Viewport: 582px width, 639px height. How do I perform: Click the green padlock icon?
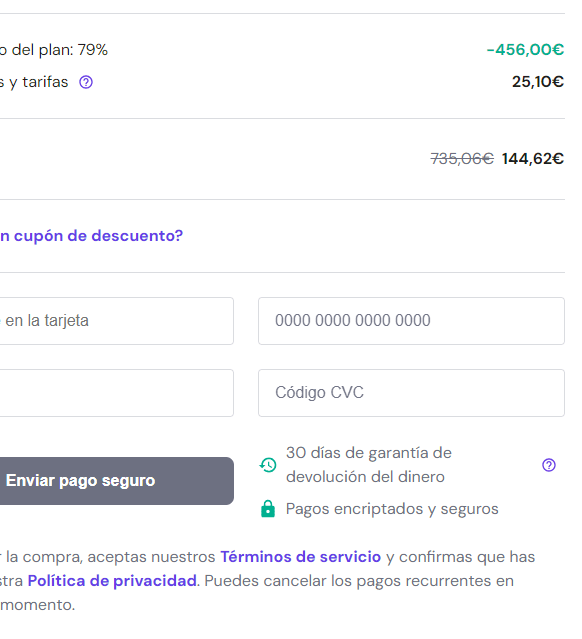coord(268,509)
